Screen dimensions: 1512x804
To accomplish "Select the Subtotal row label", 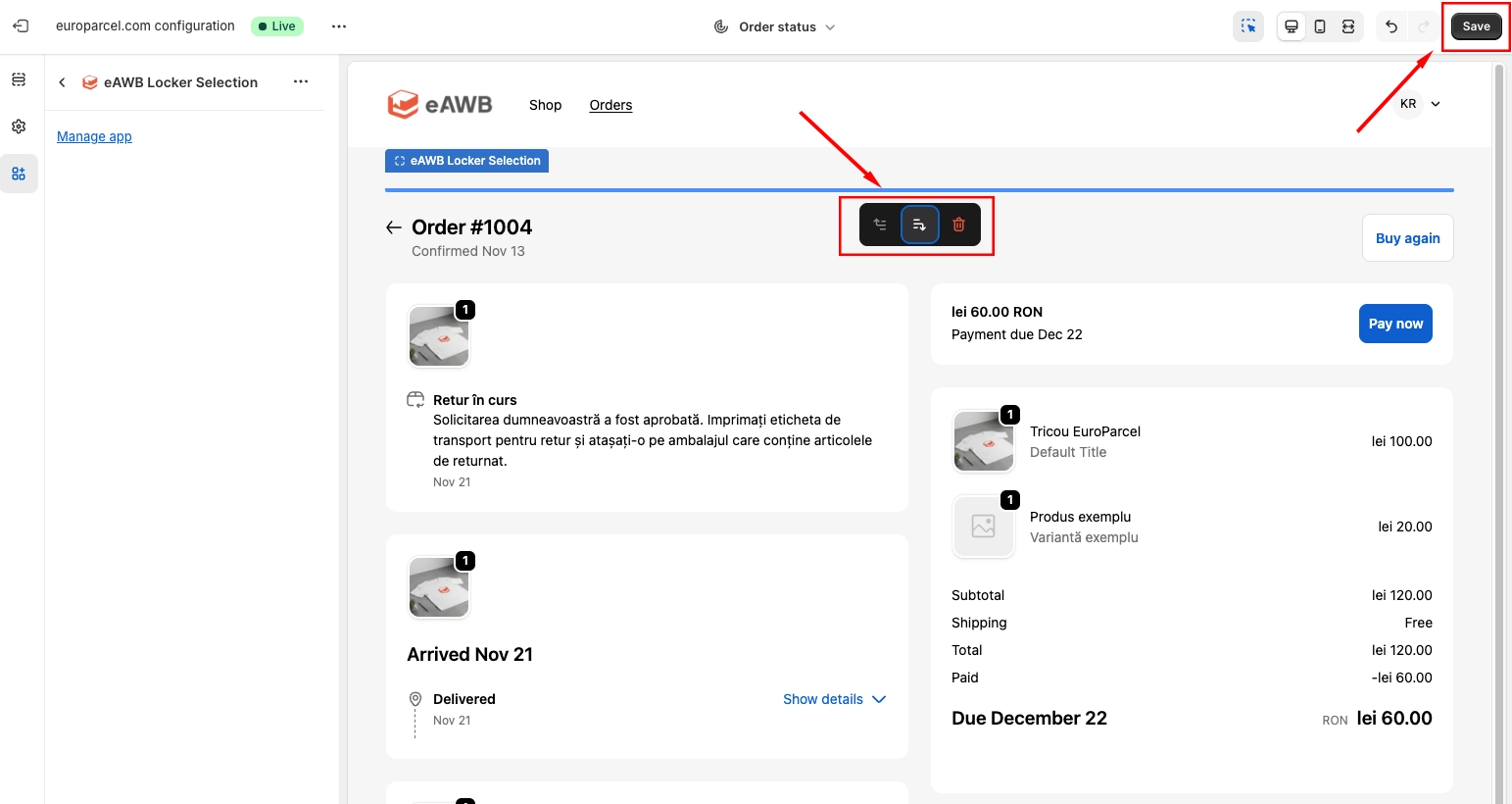I will (x=977, y=595).
